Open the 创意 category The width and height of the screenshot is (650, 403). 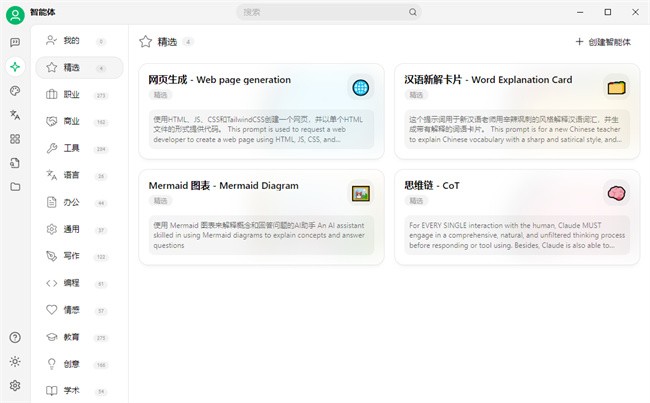point(79,364)
